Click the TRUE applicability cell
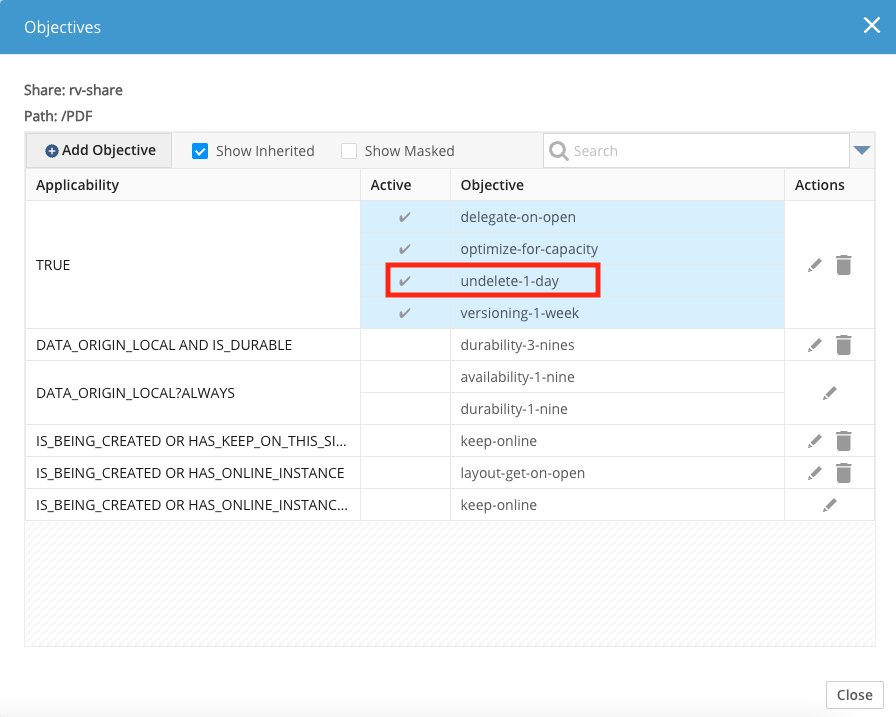Image resolution: width=896 pixels, height=717 pixels. [x=193, y=265]
